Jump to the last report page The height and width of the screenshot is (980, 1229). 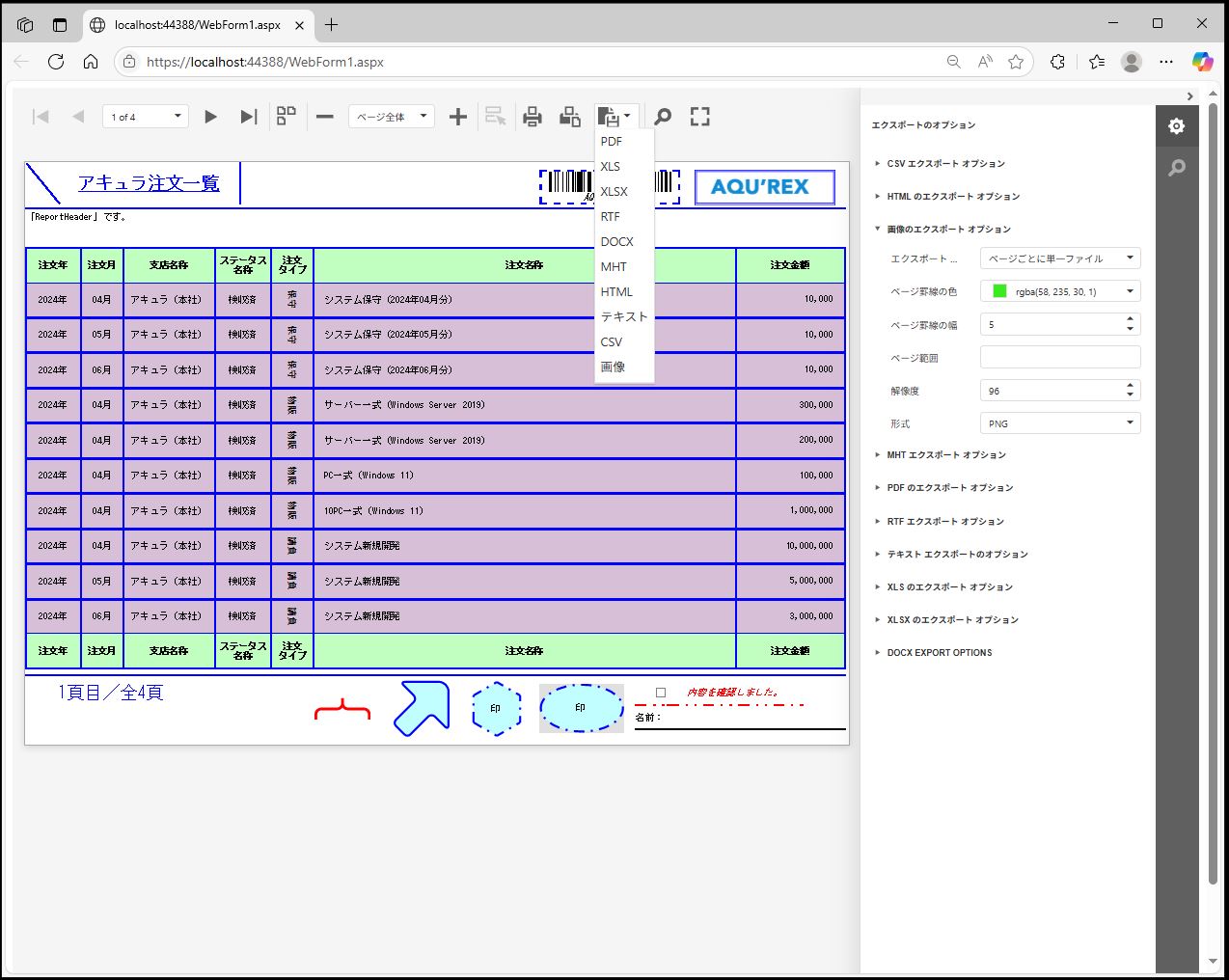pos(249,117)
